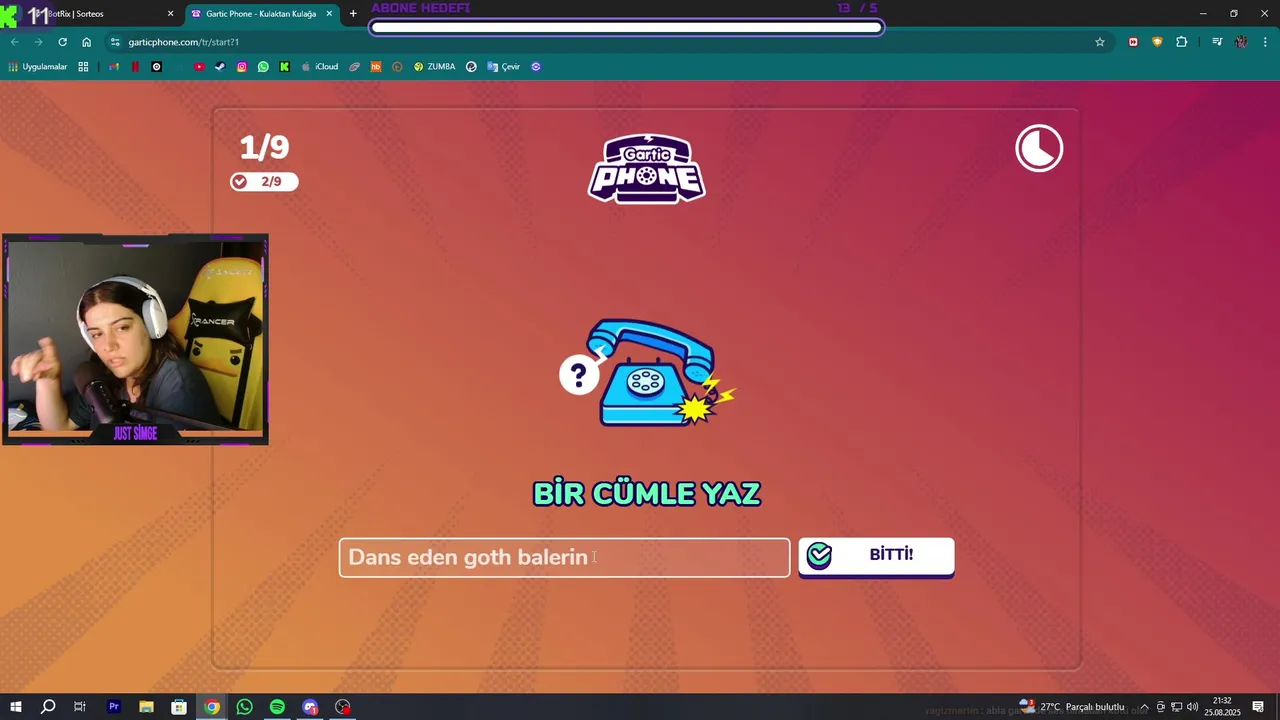This screenshot has width=1280, height=720.
Task: Open the Extensions puzzle menu
Action: point(1181,42)
